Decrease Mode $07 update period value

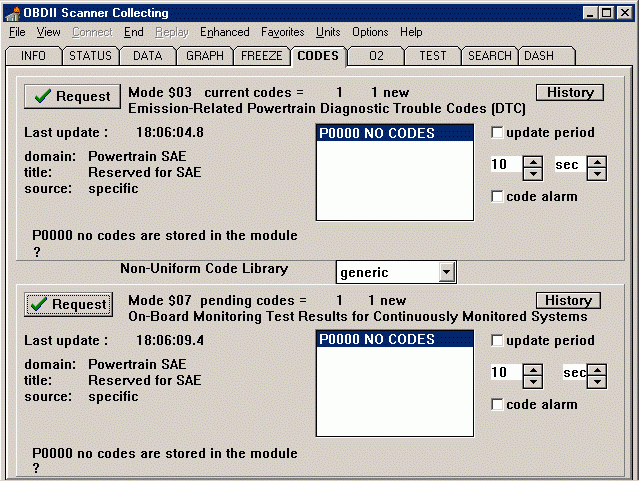[533, 382]
